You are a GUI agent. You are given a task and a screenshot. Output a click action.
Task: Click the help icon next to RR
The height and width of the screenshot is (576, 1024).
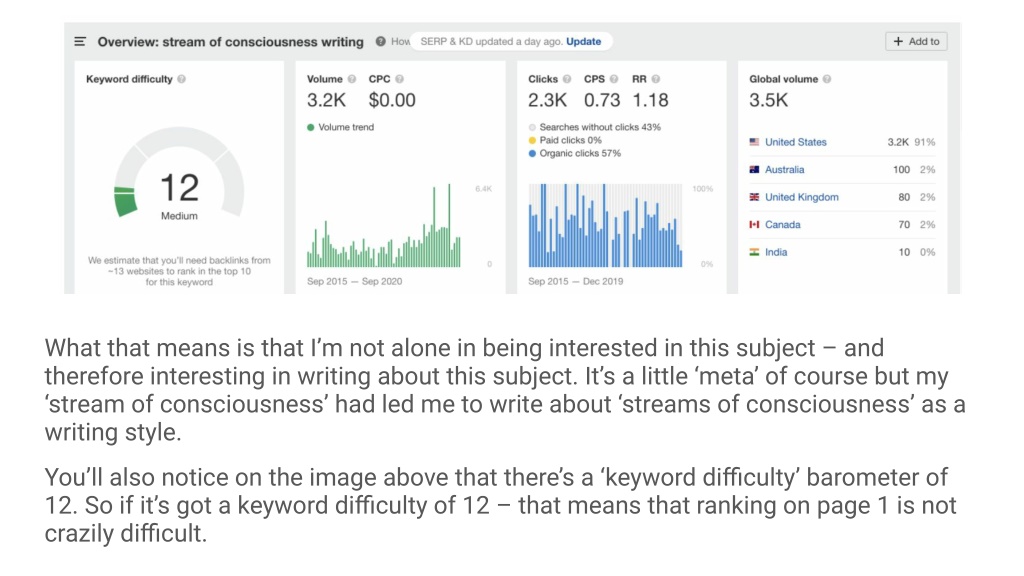(656, 79)
